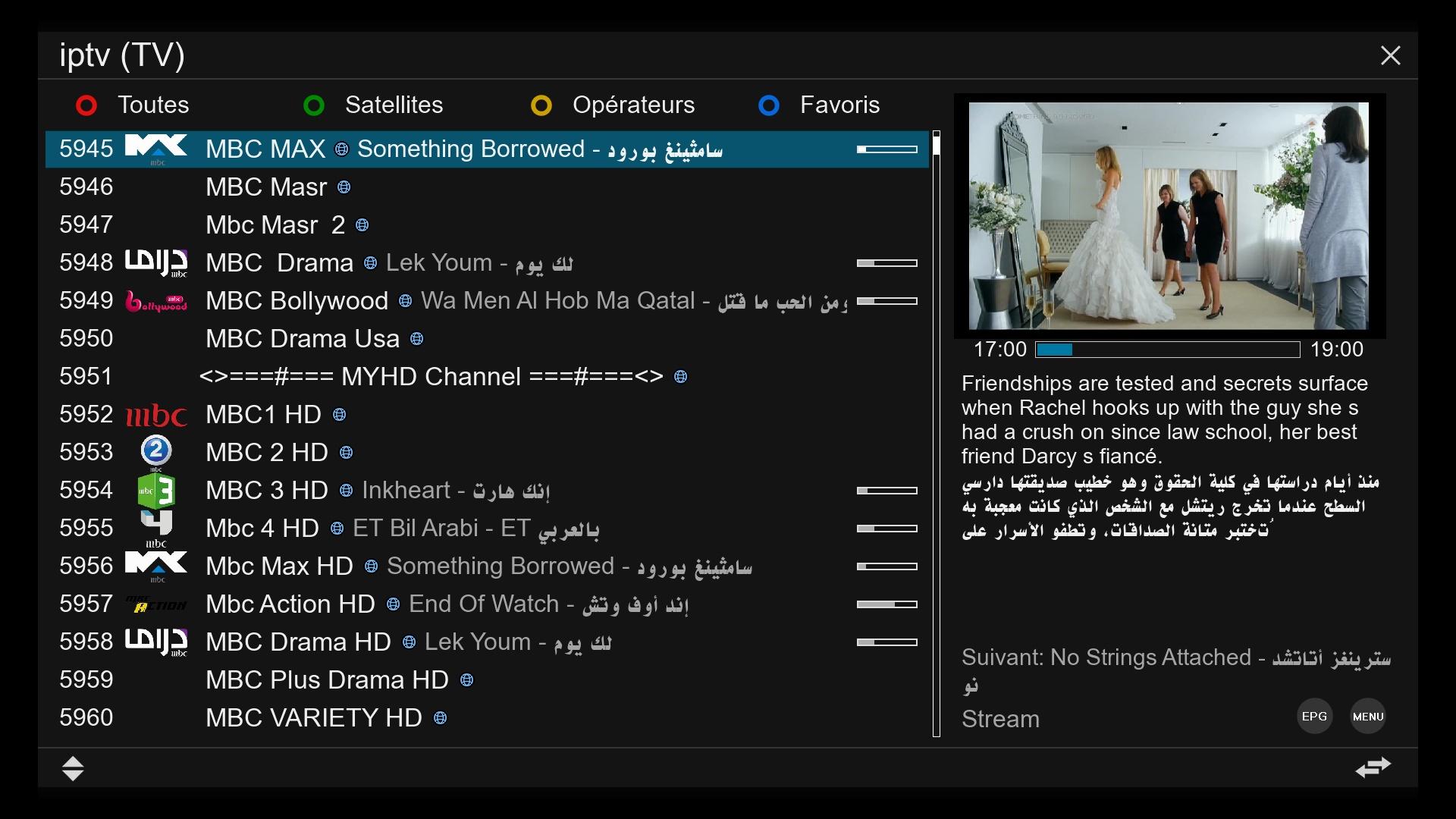1456x819 pixels.
Task: Select channel 5950 MBC Drama Usa
Action: click(487, 338)
